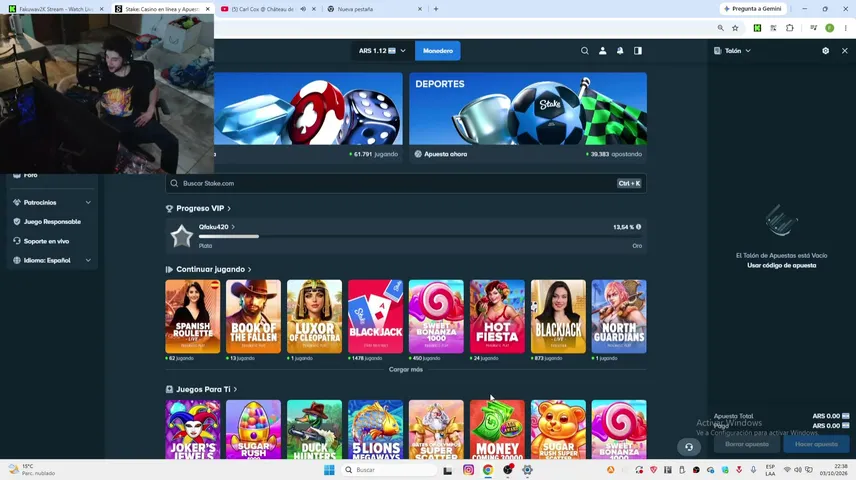Open Joker's Jewels game
Screen dimensions: 856x480
193,429
